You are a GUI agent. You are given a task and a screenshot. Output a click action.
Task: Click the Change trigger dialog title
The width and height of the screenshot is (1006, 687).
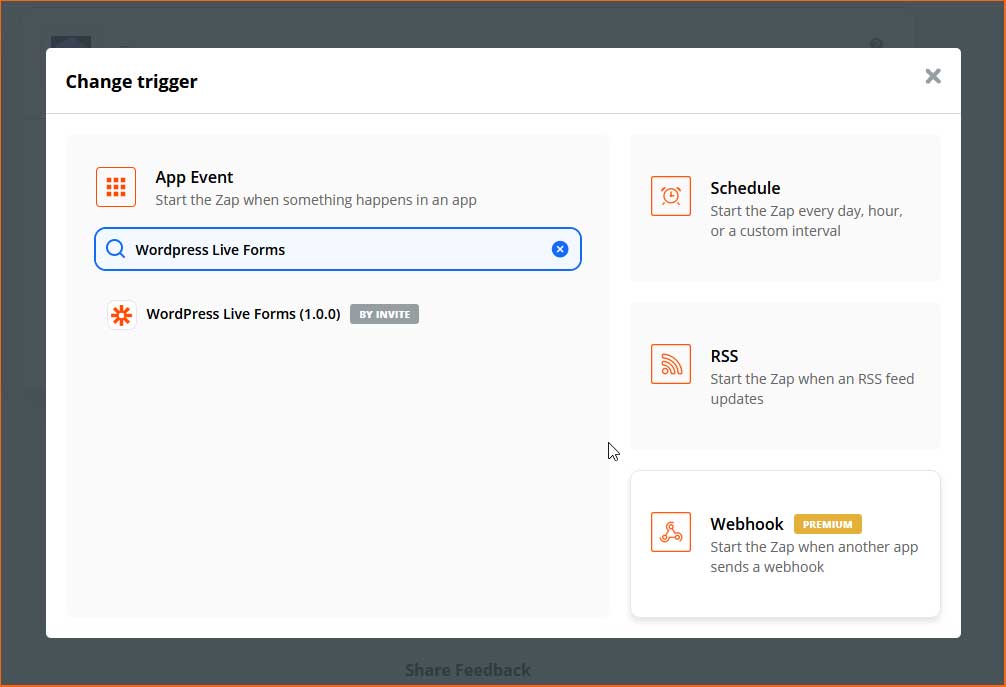132,81
